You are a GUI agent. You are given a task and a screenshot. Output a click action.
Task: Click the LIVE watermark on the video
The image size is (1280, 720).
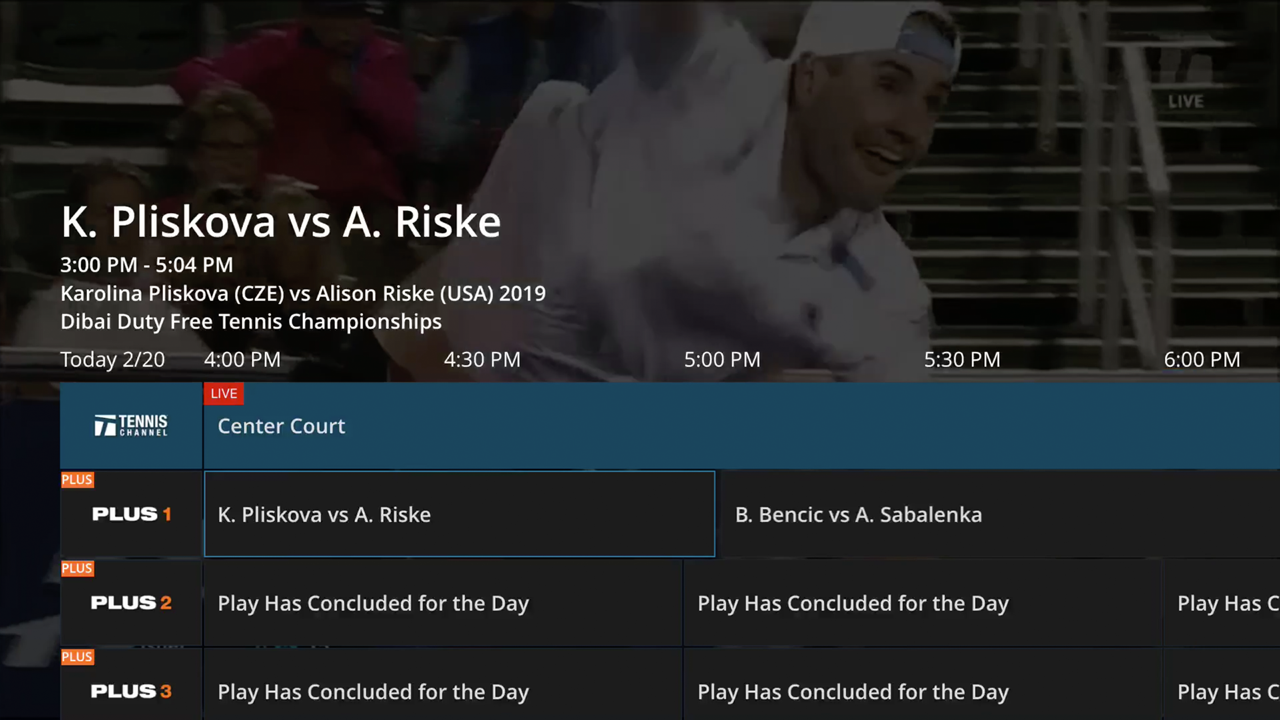1185,101
